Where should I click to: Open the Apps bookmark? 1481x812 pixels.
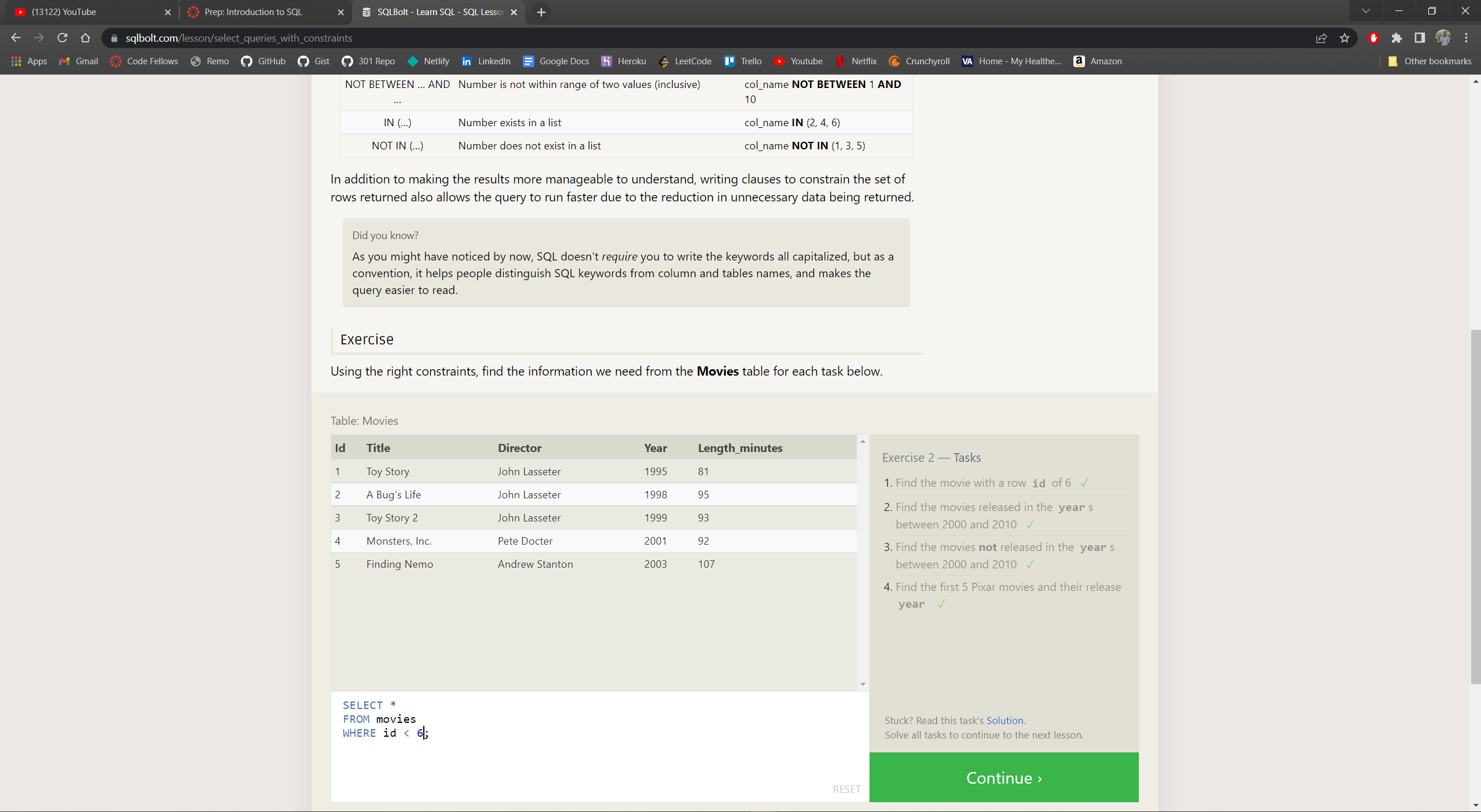coord(29,61)
